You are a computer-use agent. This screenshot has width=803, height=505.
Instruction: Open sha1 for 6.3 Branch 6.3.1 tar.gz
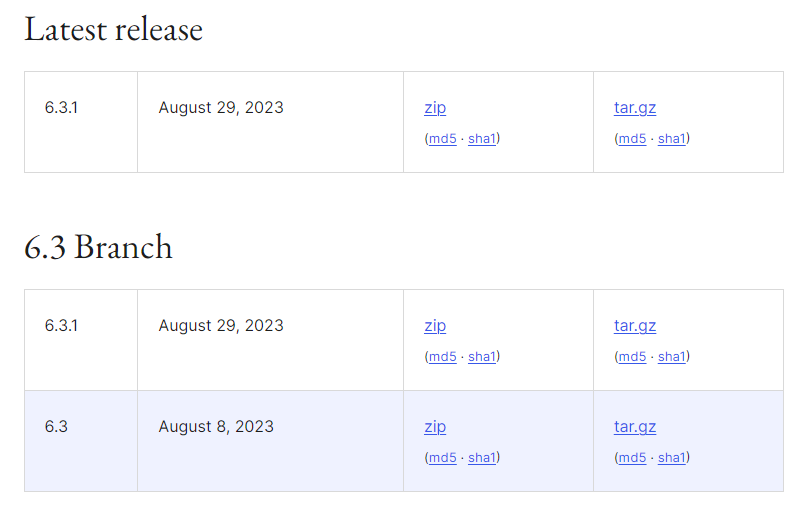tap(671, 357)
